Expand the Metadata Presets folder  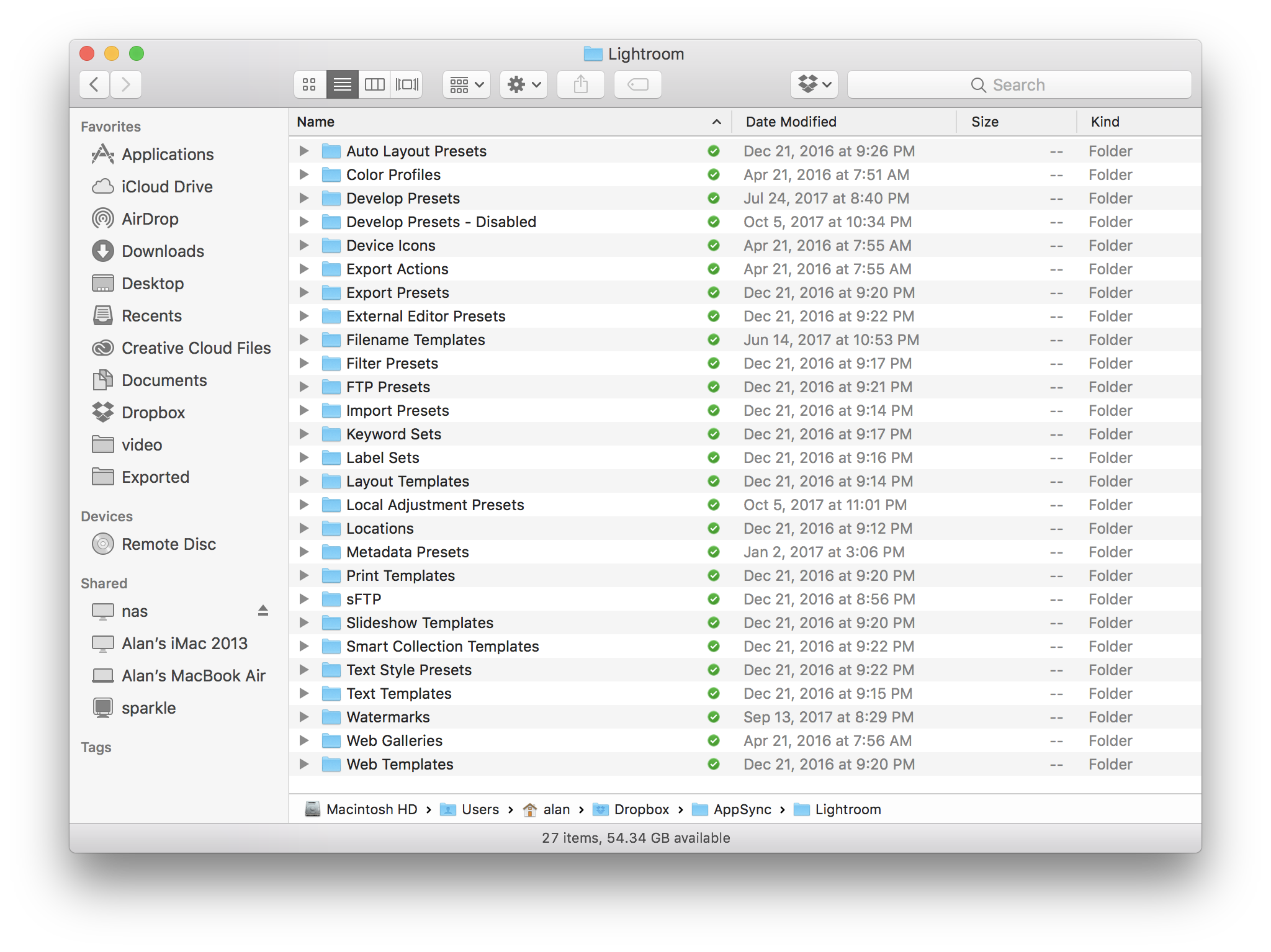coord(304,552)
